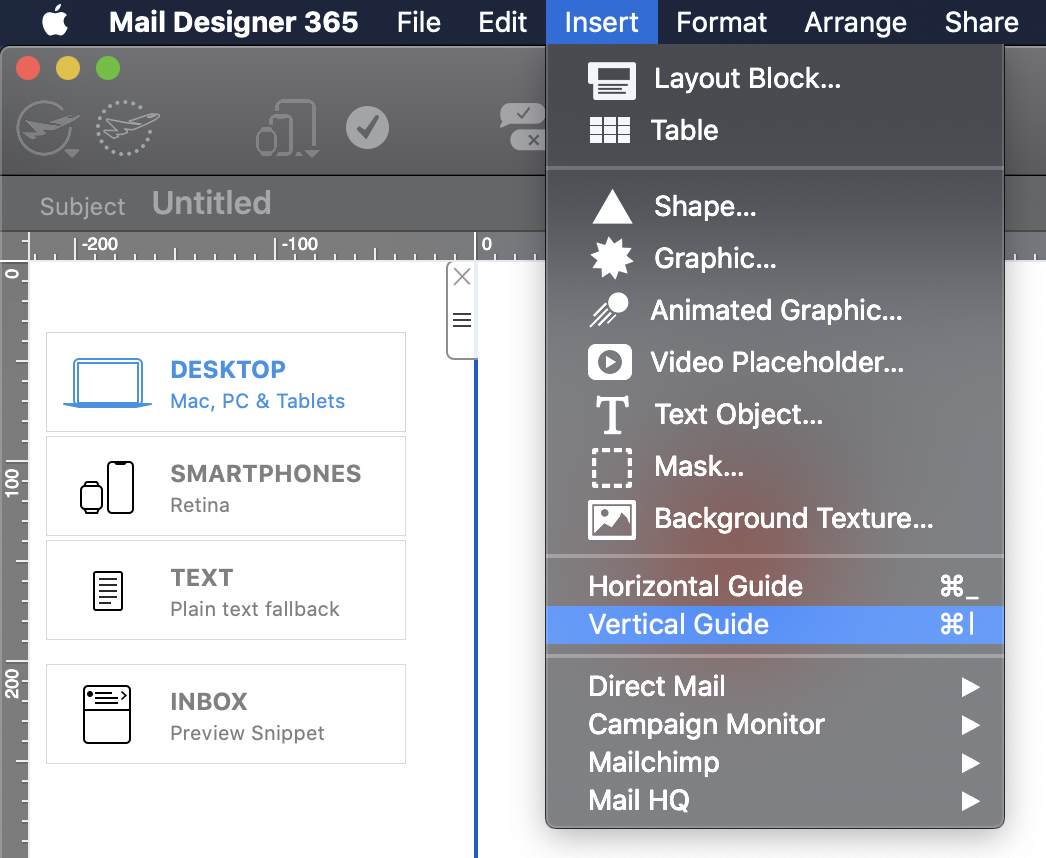Open the File menu
The height and width of the screenshot is (858, 1046).
click(x=418, y=22)
